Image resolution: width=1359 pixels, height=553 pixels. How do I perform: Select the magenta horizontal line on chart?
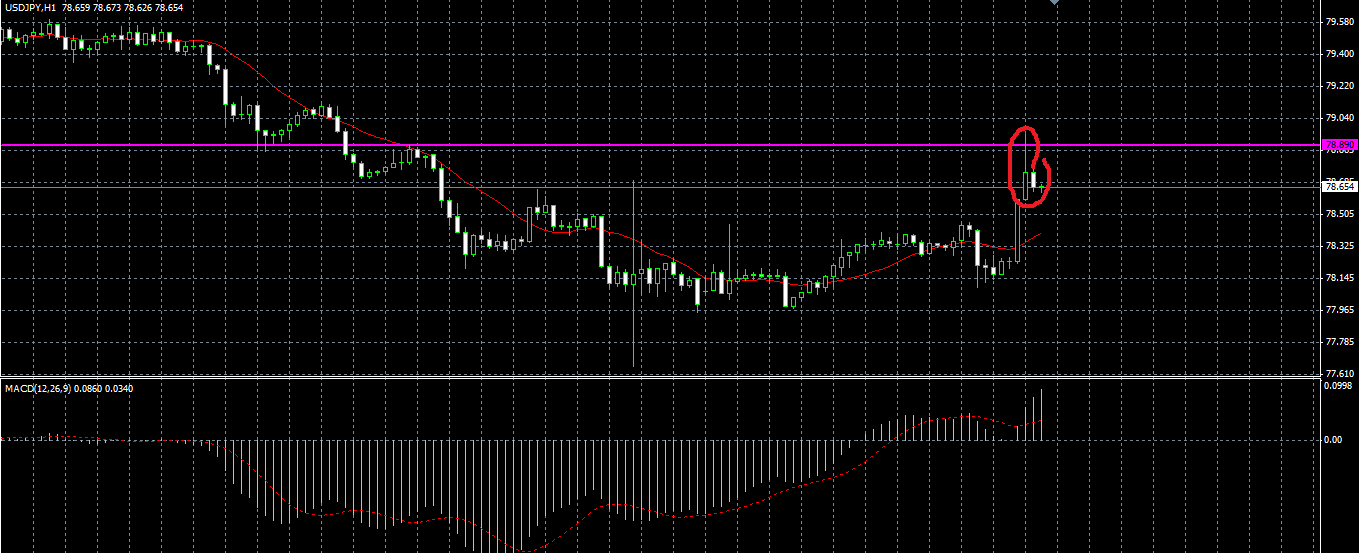660,145
